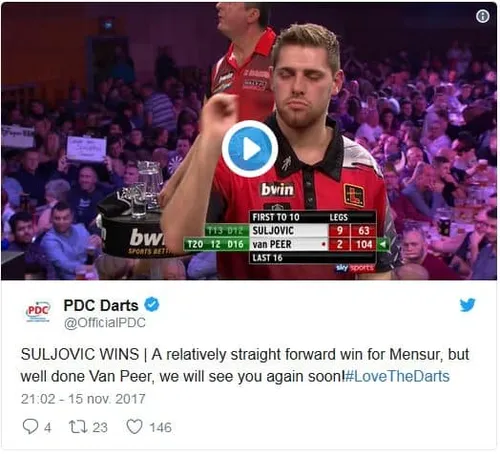Click the like count 146
The width and height of the screenshot is (500, 454).
point(160,428)
